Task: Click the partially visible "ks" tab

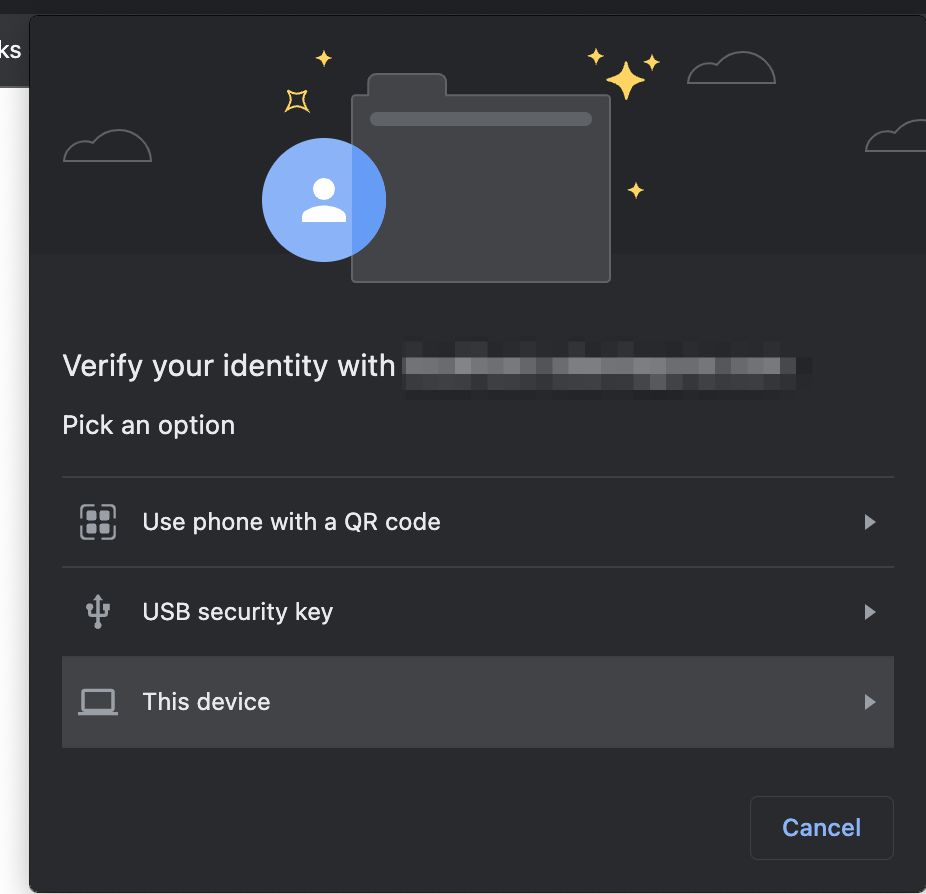Action: click(x=10, y=50)
